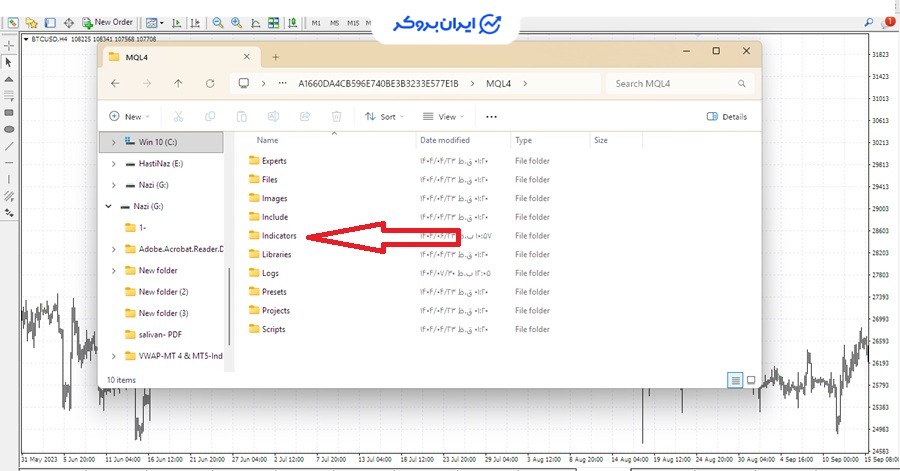Switch to the M5 timeframe
This screenshot has height=471, width=900.
335,21
